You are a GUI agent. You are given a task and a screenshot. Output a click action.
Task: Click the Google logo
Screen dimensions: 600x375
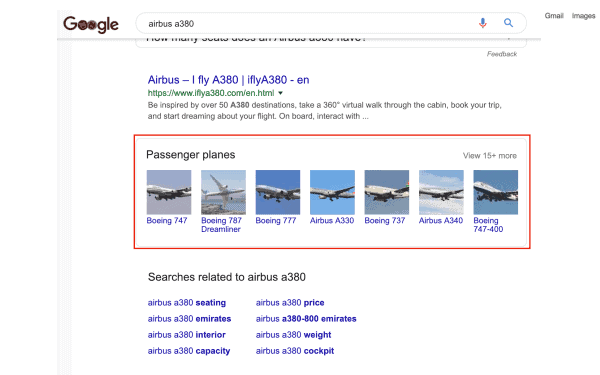tap(91, 24)
